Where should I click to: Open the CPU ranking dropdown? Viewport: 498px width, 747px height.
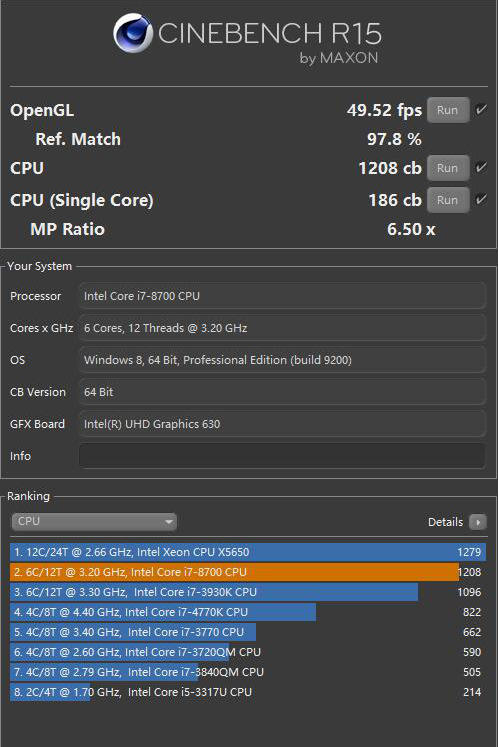click(x=94, y=522)
